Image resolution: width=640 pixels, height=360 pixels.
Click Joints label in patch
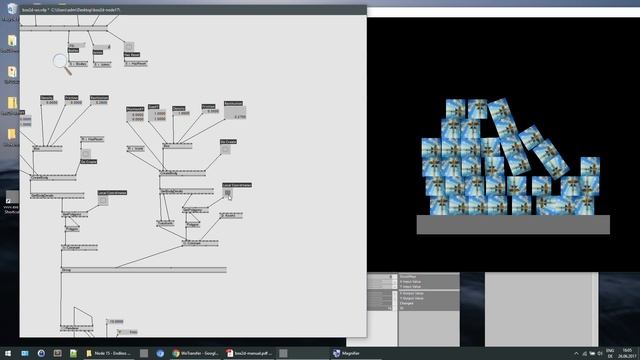(98, 52)
